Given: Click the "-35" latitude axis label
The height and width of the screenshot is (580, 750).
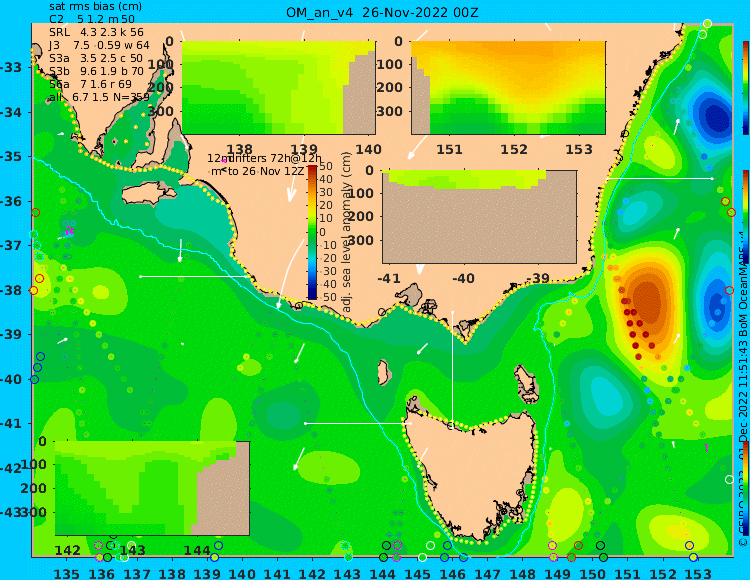Looking at the screenshot, I should tap(11, 157).
